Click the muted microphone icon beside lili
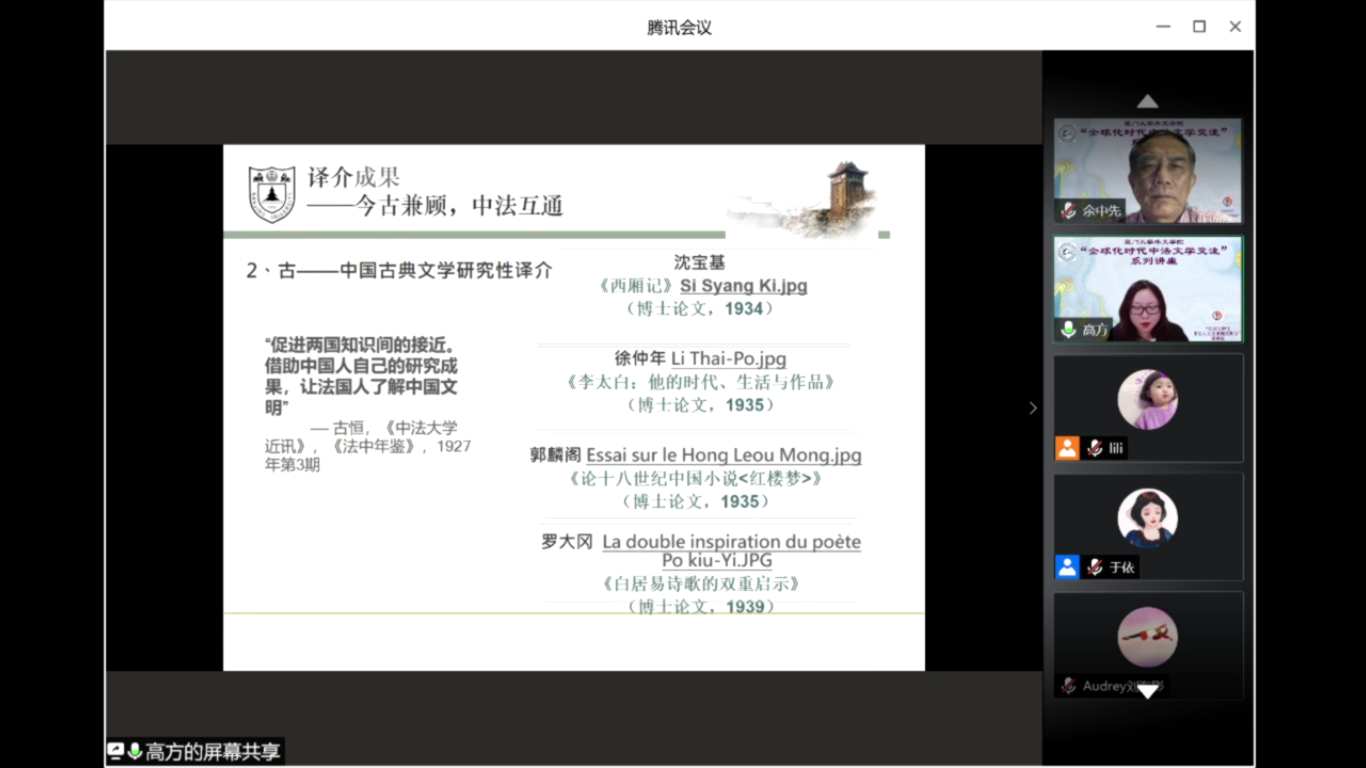The image size is (1366, 768). (x=1095, y=448)
